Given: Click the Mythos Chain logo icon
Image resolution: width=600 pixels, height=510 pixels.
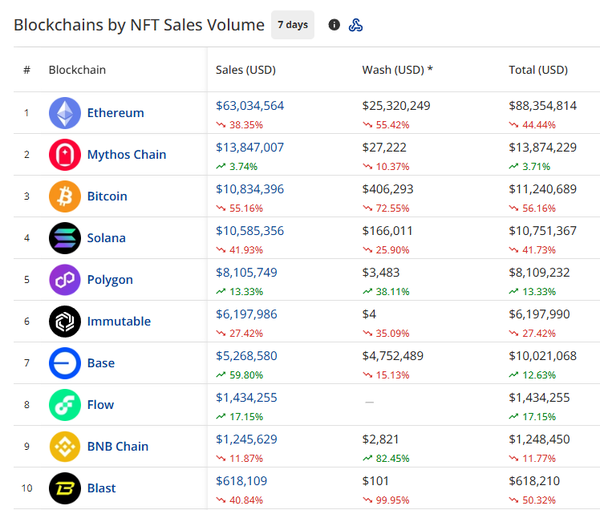Looking at the screenshot, I should [x=65, y=155].
